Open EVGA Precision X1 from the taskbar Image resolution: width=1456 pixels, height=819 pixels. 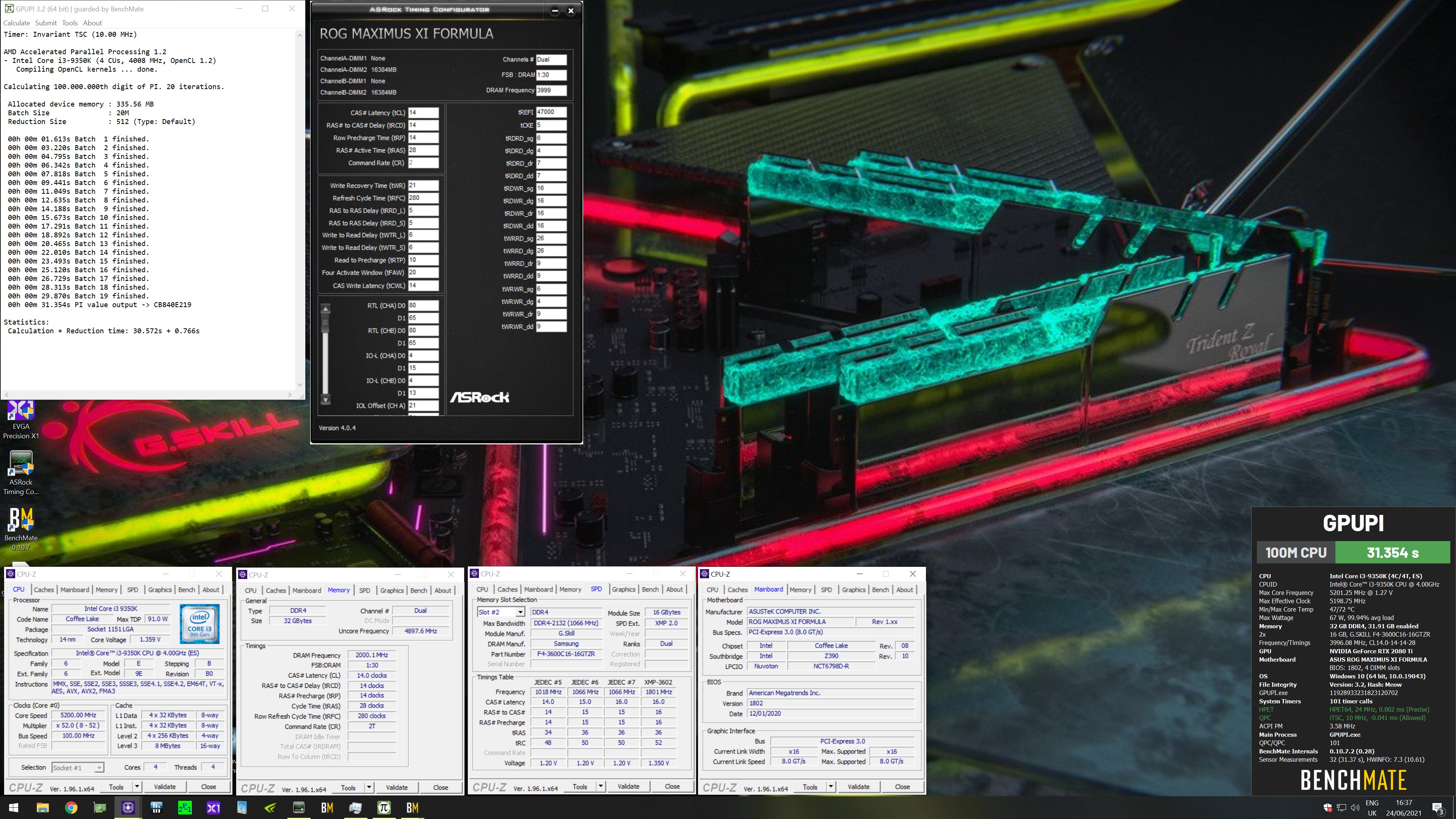tap(213, 808)
